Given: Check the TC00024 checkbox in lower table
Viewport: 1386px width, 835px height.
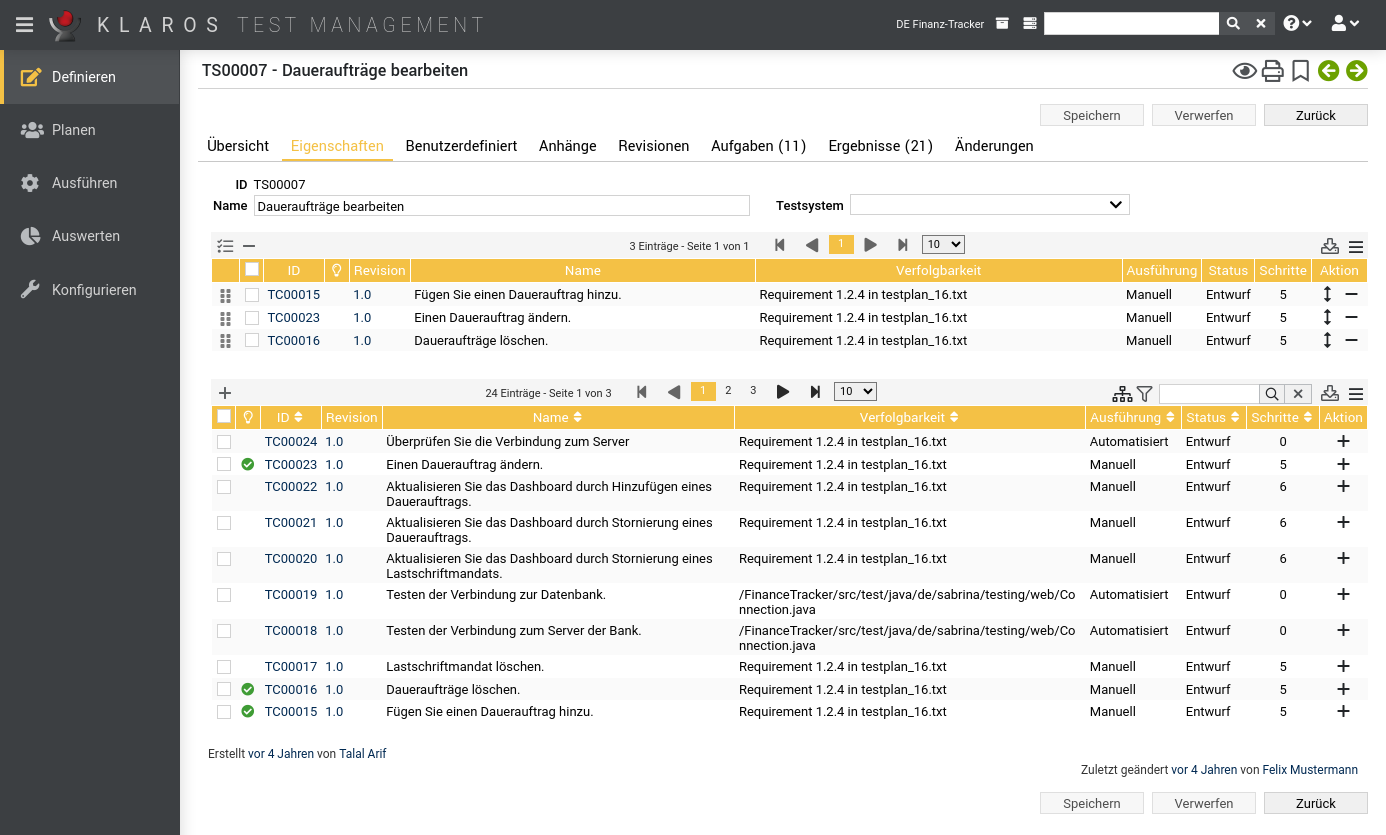Looking at the screenshot, I should [224, 442].
